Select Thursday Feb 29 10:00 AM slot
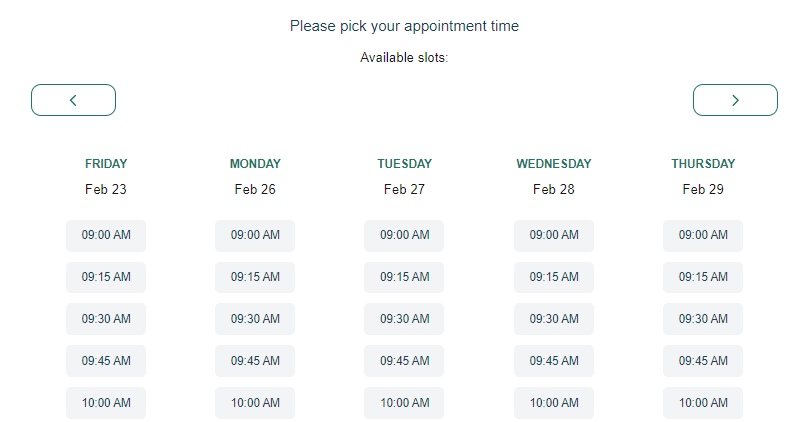Viewport: 793px width, 422px height. (x=703, y=403)
